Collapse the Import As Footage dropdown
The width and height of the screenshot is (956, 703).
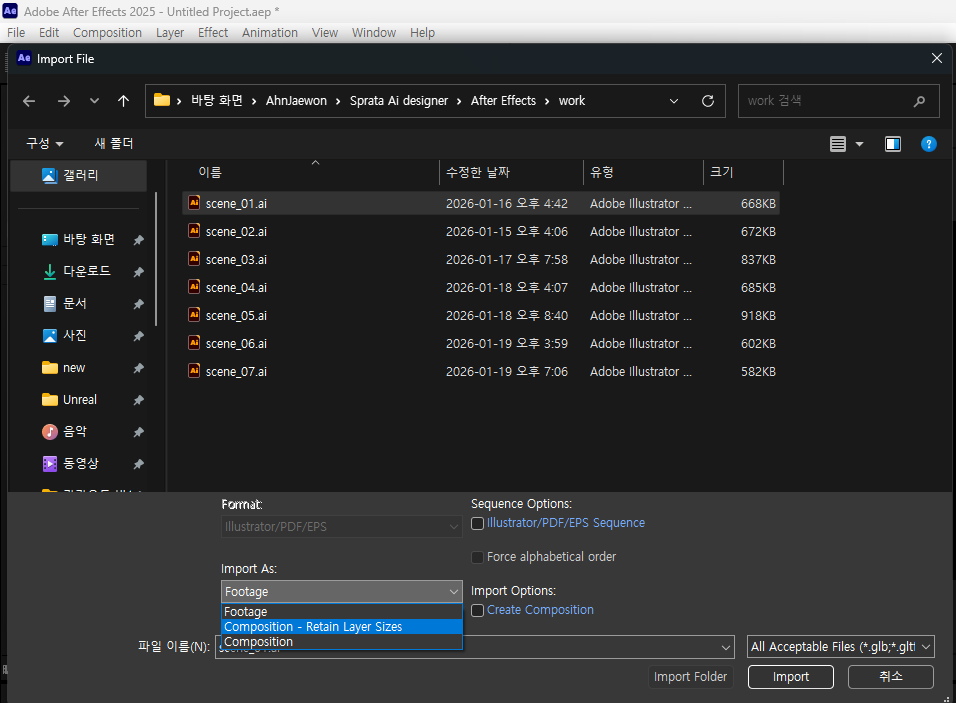click(341, 591)
